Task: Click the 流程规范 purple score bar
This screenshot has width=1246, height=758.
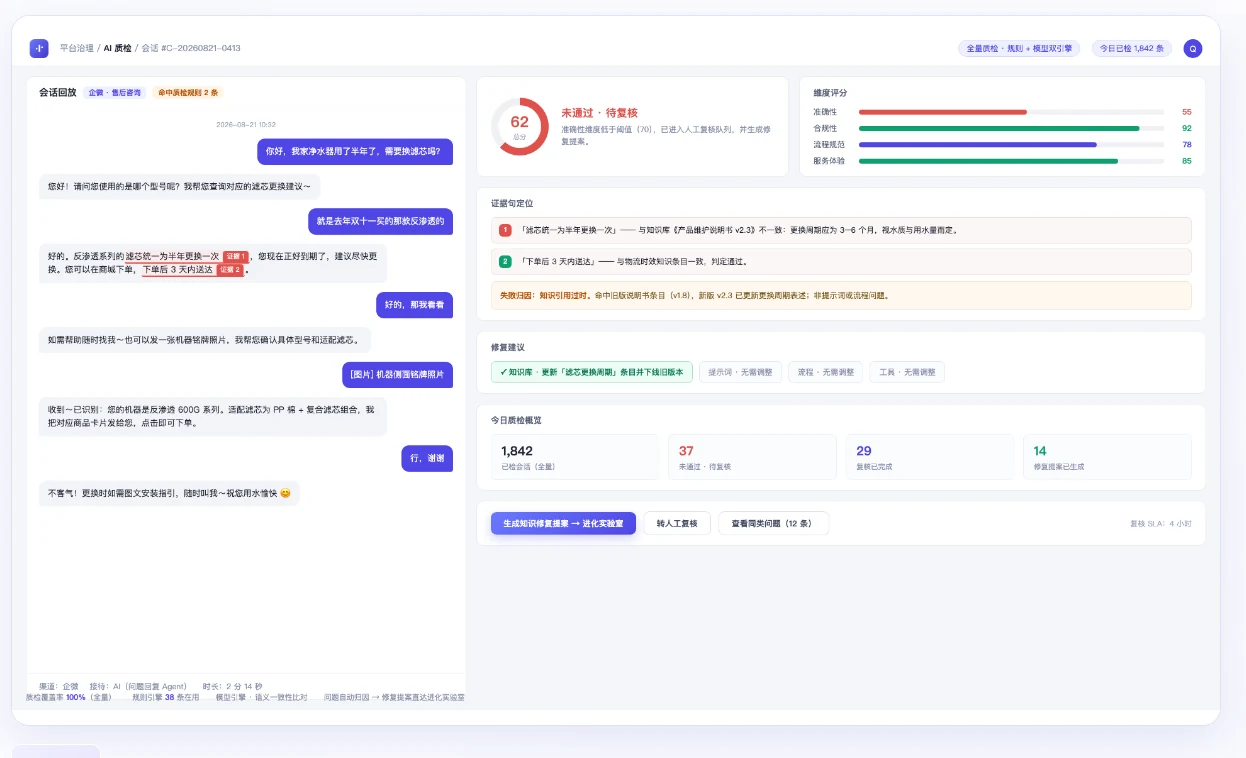Action: (x=978, y=144)
